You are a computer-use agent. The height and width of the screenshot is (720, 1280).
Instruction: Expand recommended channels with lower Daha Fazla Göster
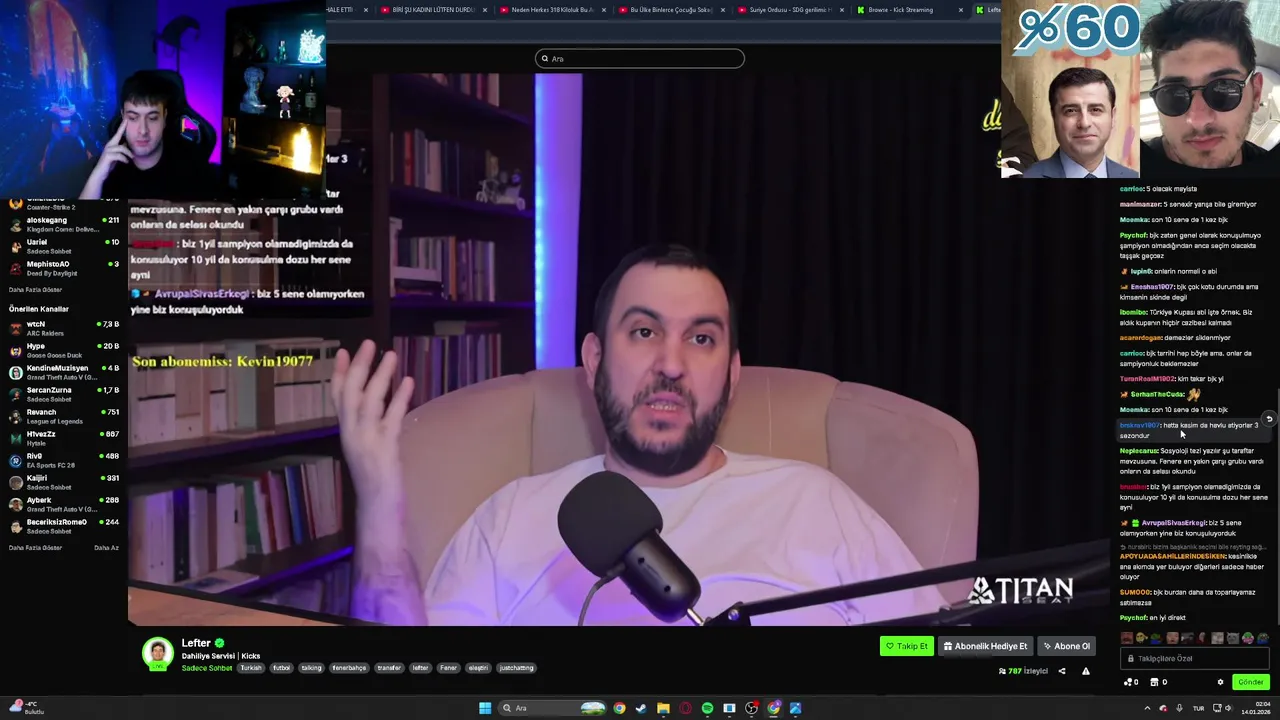pos(35,548)
